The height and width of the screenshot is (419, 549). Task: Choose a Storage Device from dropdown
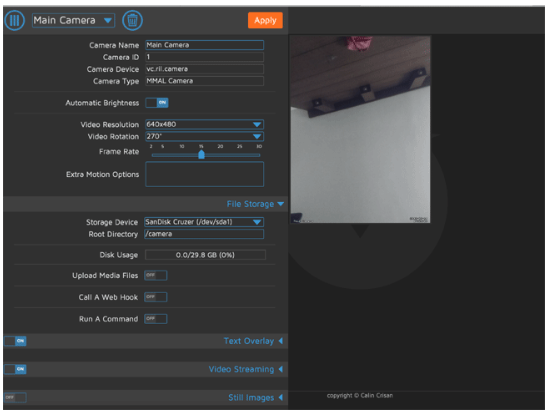[x=204, y=222]
